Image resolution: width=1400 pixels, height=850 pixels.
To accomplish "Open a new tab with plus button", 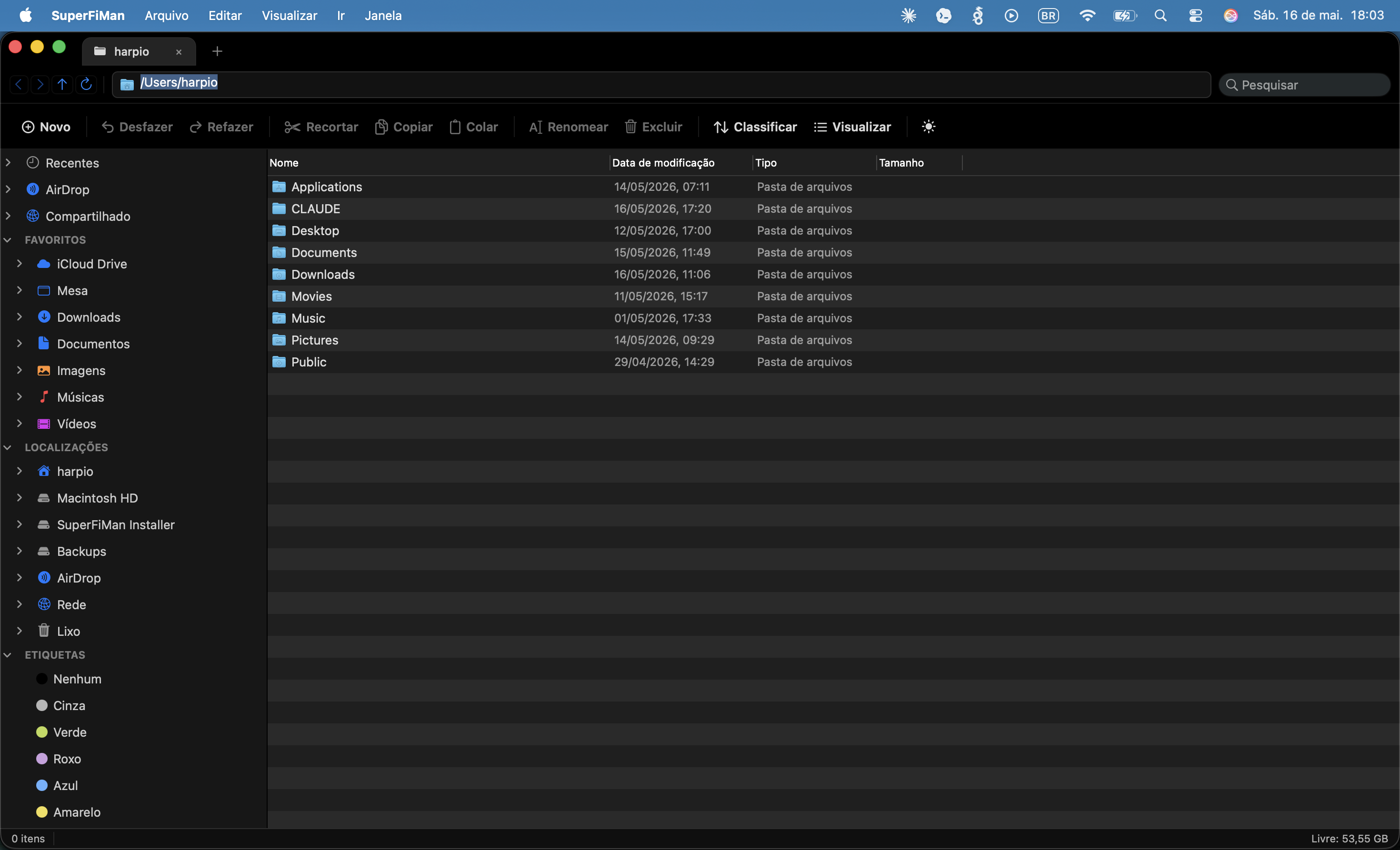I will 217,52.
